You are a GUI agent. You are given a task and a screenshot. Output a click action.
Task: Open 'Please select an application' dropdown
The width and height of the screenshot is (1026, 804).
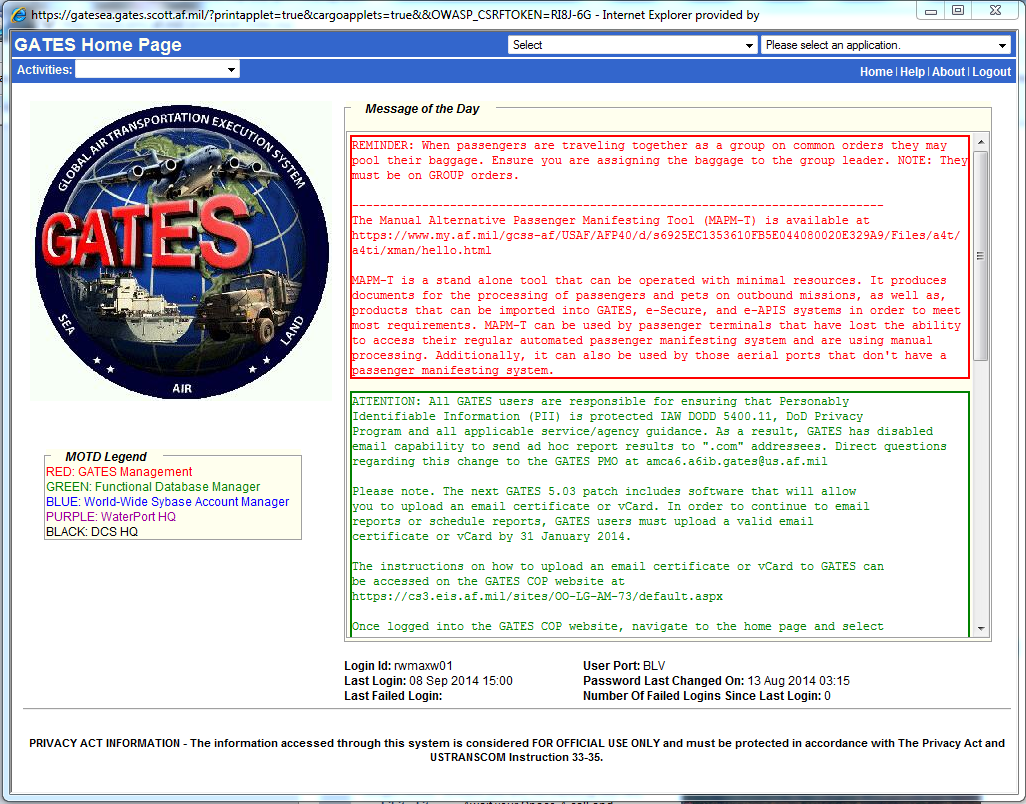[886, 45]
